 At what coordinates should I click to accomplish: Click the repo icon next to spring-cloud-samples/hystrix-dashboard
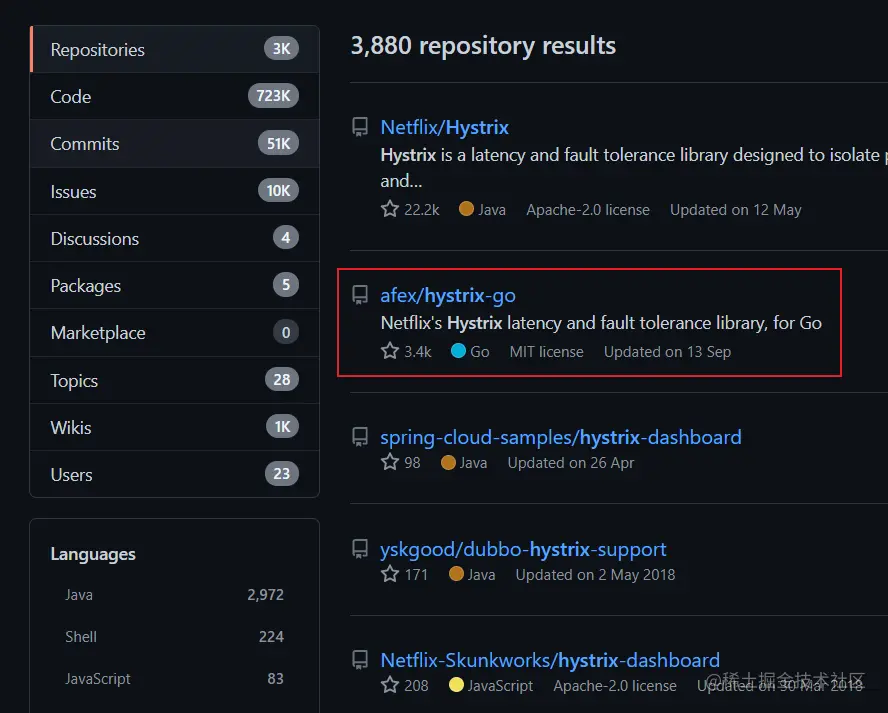(x=360, y=437)
